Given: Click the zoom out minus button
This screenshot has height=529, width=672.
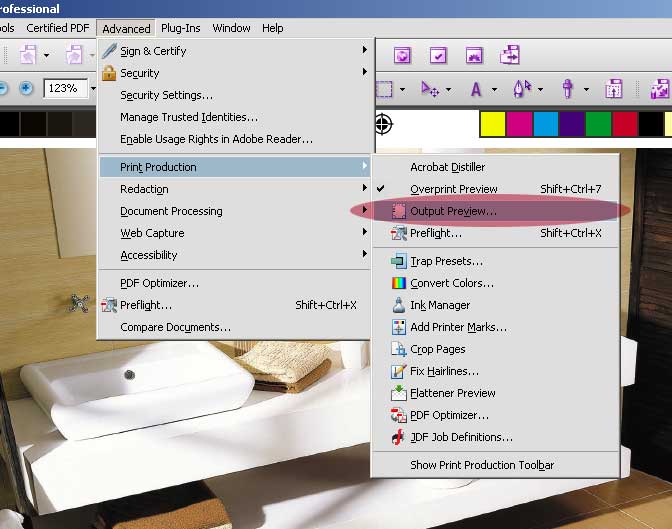Looking at the screenshot, I should [3, 88].
